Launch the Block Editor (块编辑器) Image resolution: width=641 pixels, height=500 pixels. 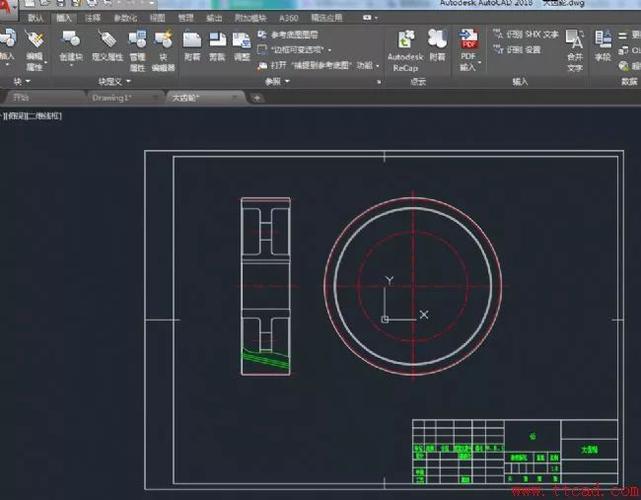[x=163, y=39]
